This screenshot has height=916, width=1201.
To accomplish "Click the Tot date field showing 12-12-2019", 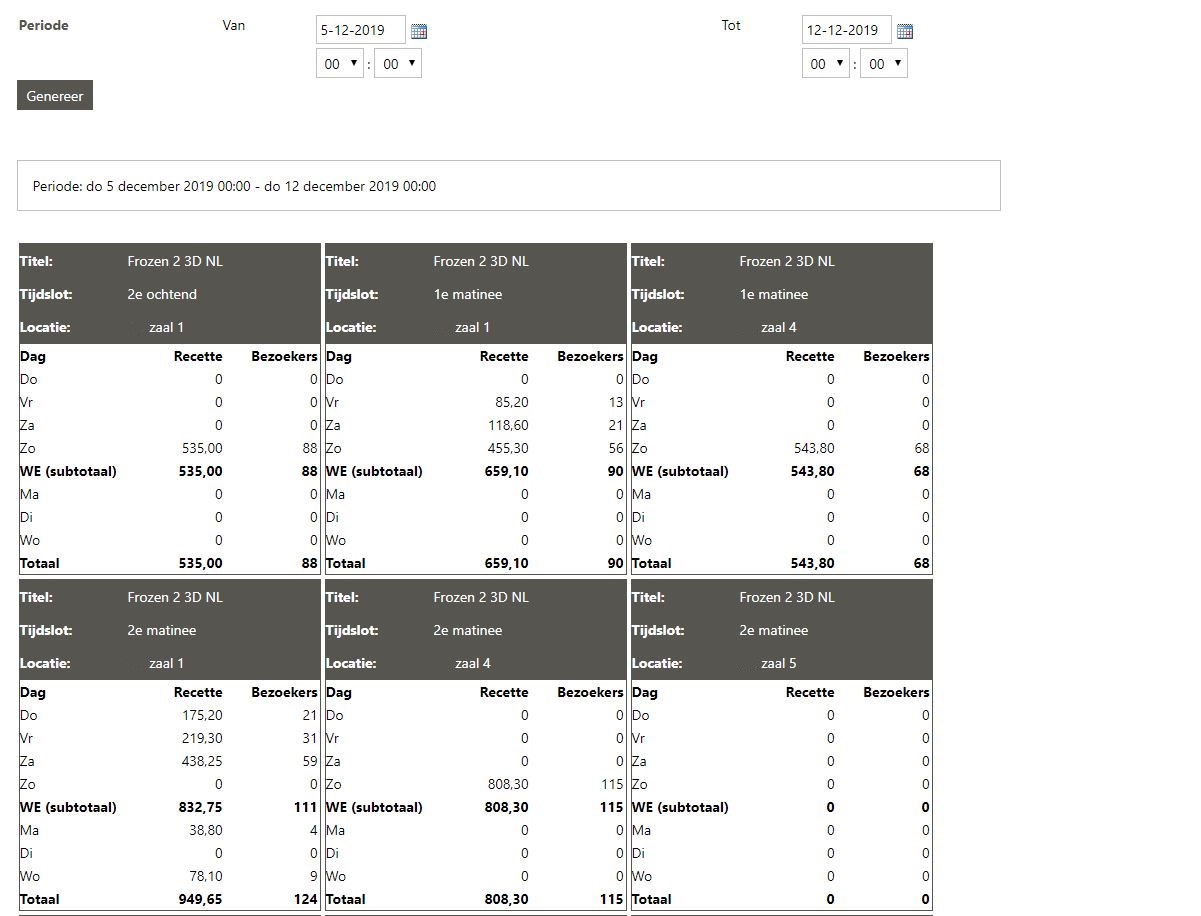I will tap(847, 30).
